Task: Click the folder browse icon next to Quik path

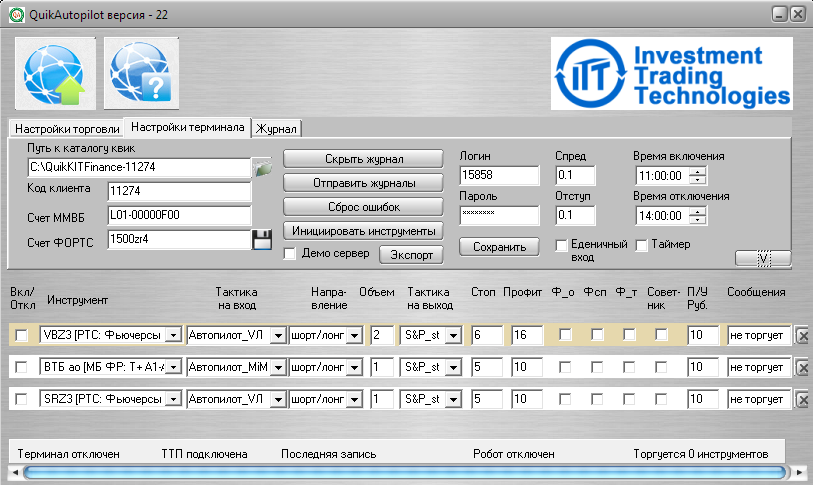Action: (x=262, y=168)
